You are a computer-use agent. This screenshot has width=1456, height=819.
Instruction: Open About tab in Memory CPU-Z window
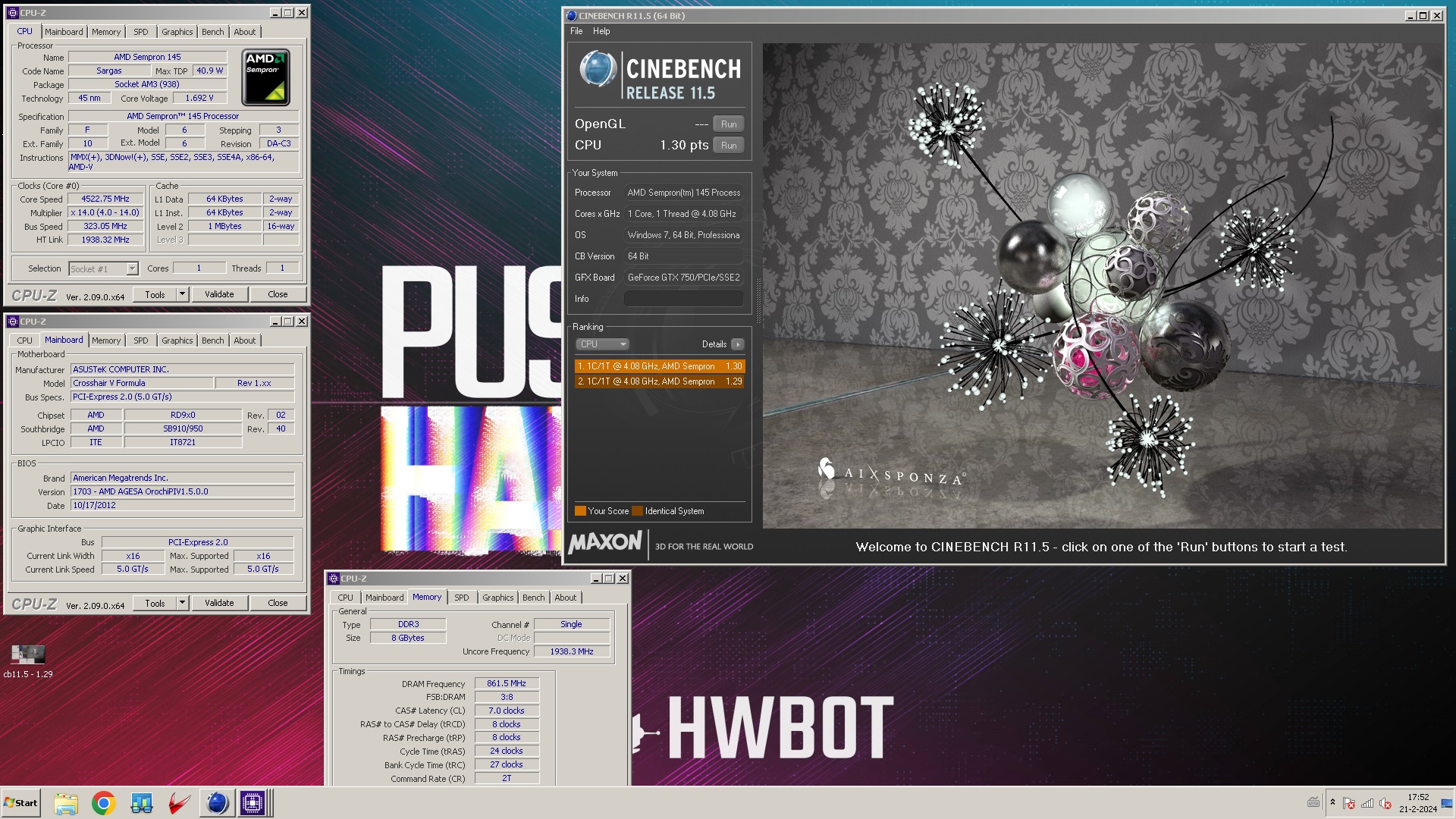click(x=566, y=598)
